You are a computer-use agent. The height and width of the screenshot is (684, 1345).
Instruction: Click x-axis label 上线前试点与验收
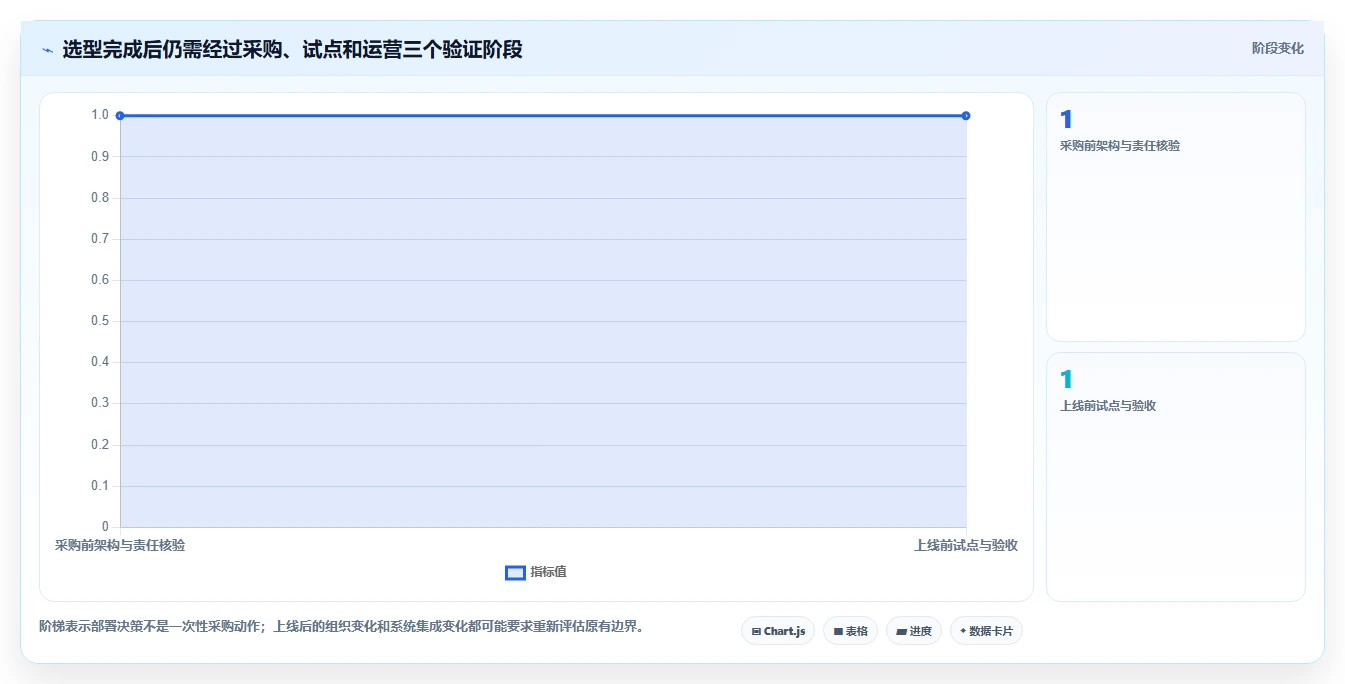[966, 546]
